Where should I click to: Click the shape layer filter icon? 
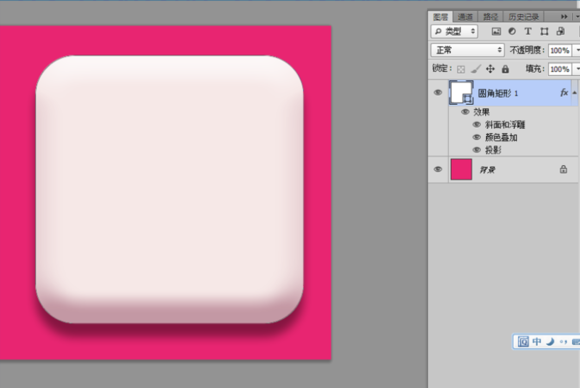point(544,31)
